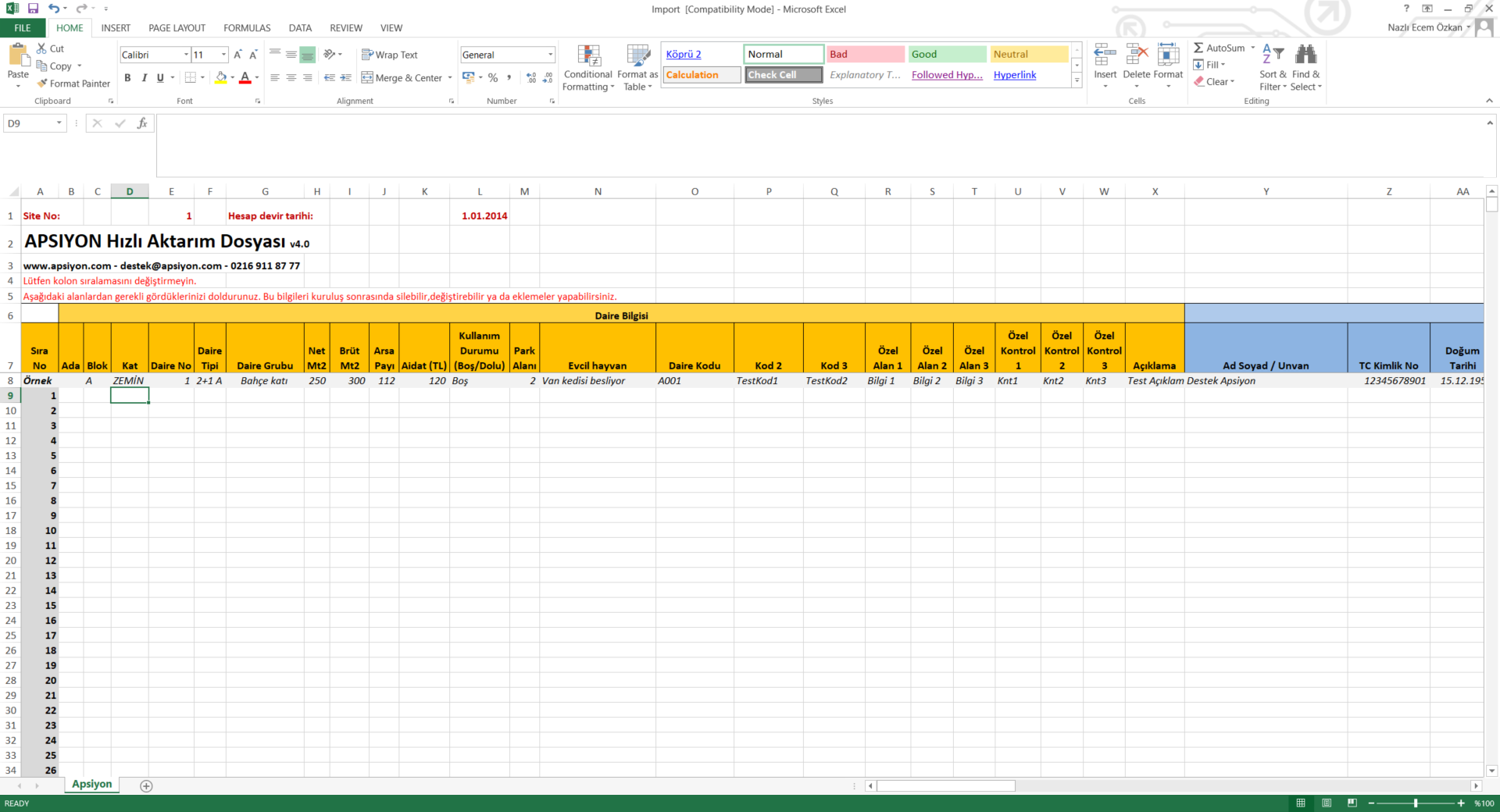The image size is (1500, 812).
Task: Click the Redo arrow icon
Action: click(x=81, y=9)
